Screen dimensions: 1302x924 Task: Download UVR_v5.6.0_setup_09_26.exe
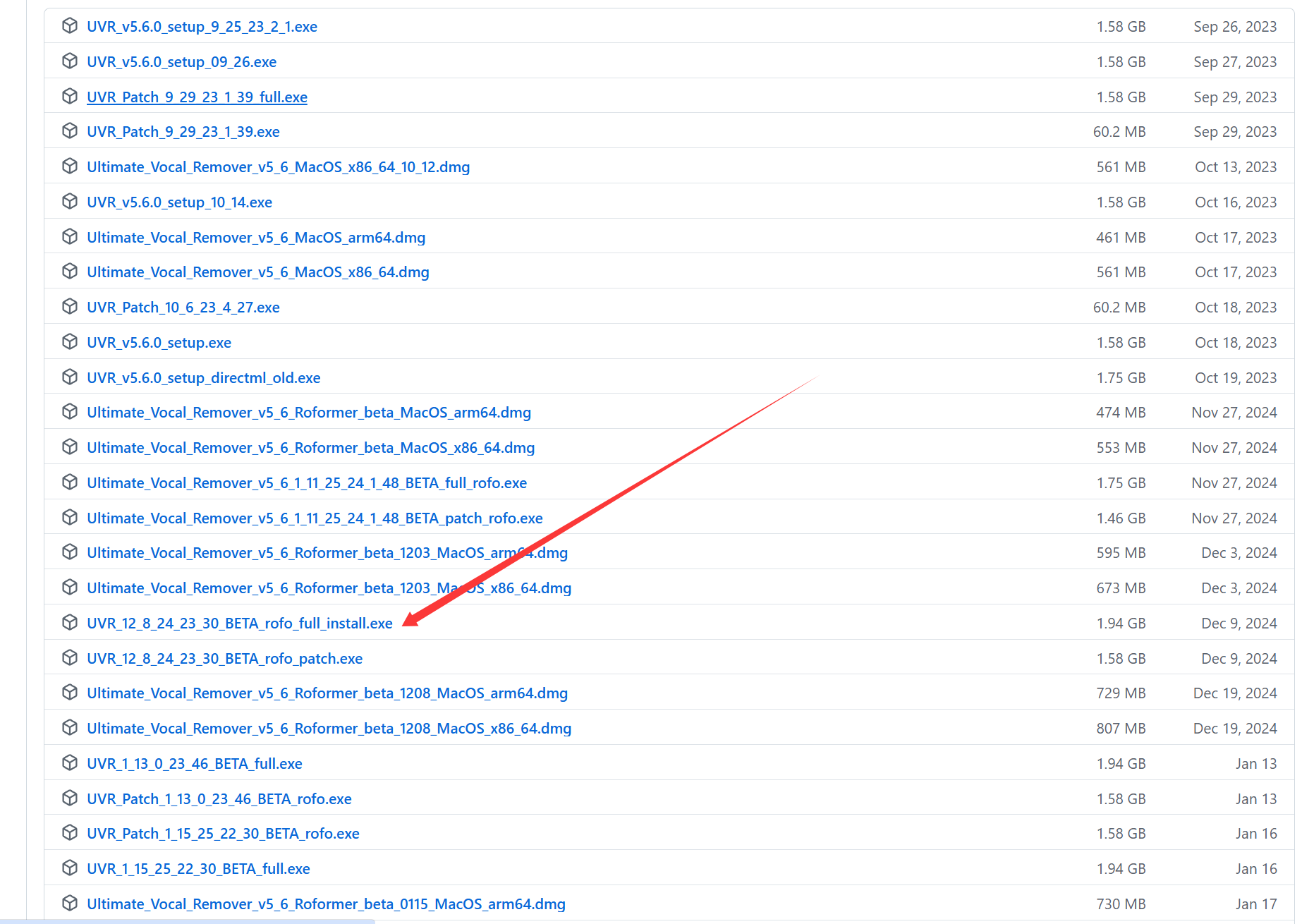pyautogui.click(x=181, y=62)
